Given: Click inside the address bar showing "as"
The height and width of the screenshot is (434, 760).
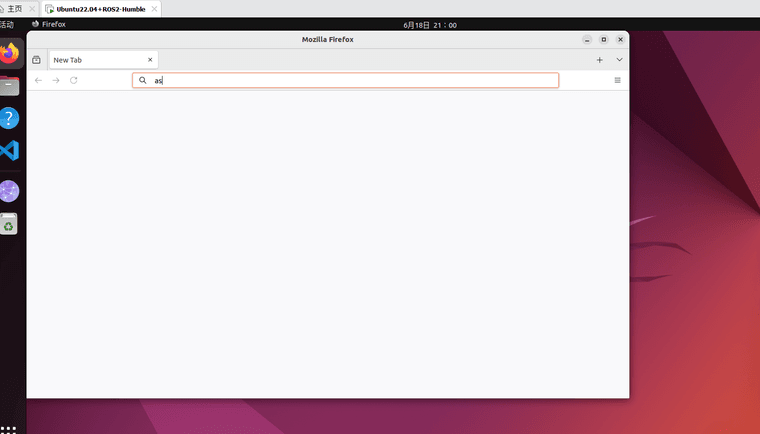Looking at the screenshot, I should coord(346,80).
